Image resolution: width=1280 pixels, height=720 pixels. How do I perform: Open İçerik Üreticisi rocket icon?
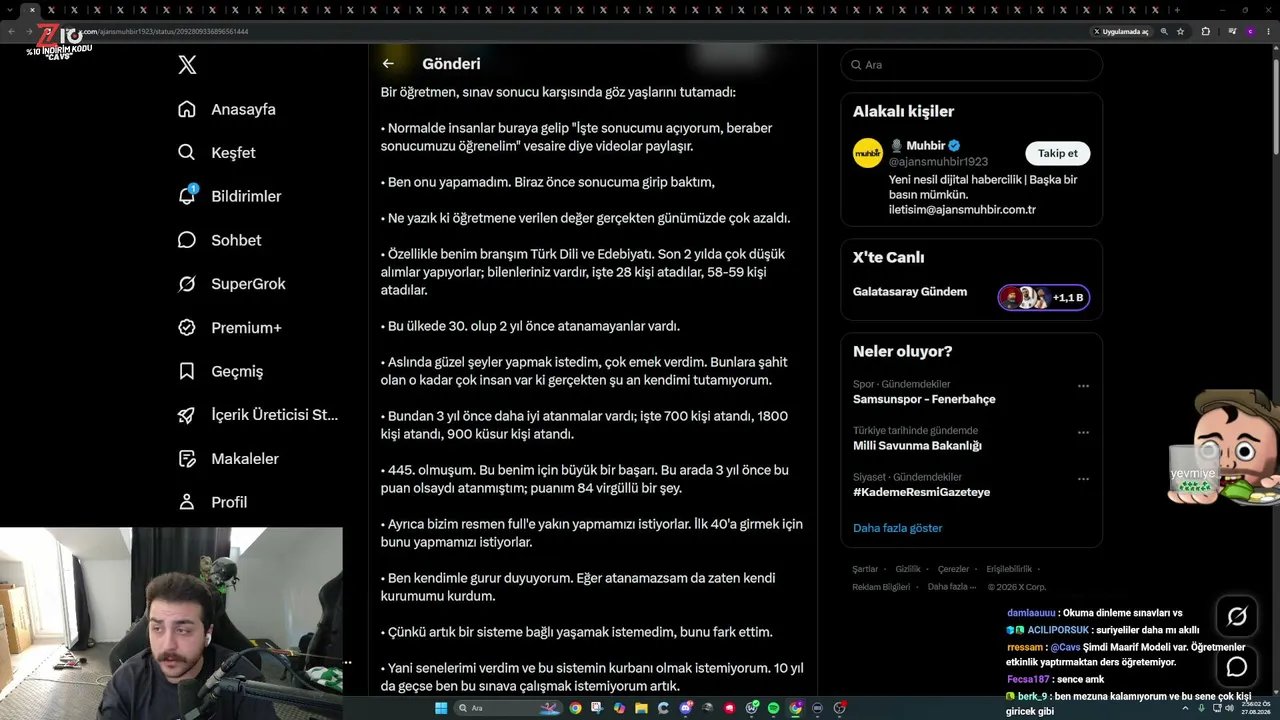(187, 415)
